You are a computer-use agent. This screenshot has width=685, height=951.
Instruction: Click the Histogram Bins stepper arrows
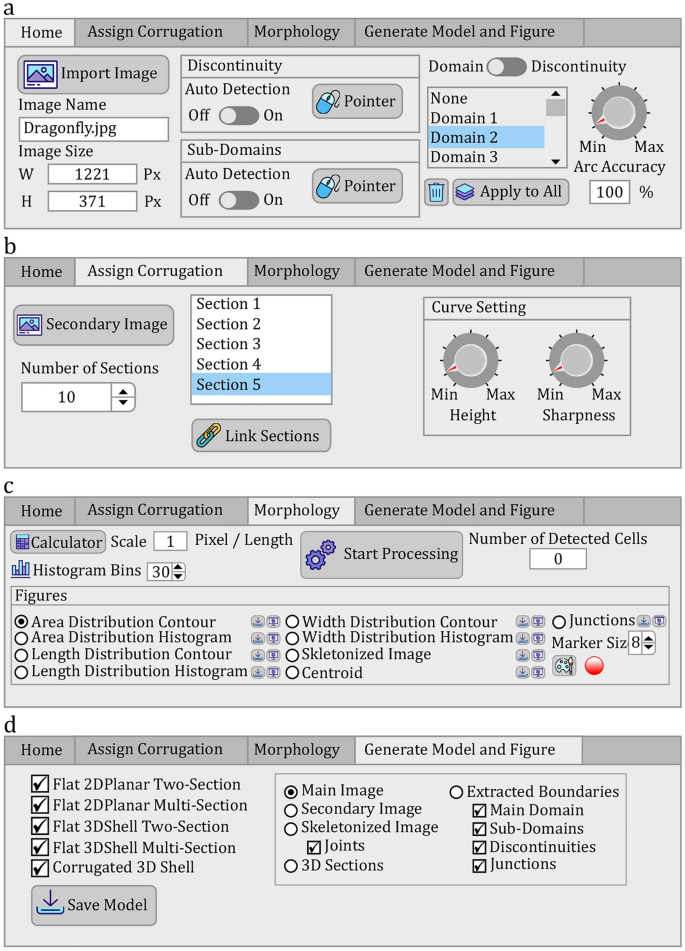tap(178, 571)
